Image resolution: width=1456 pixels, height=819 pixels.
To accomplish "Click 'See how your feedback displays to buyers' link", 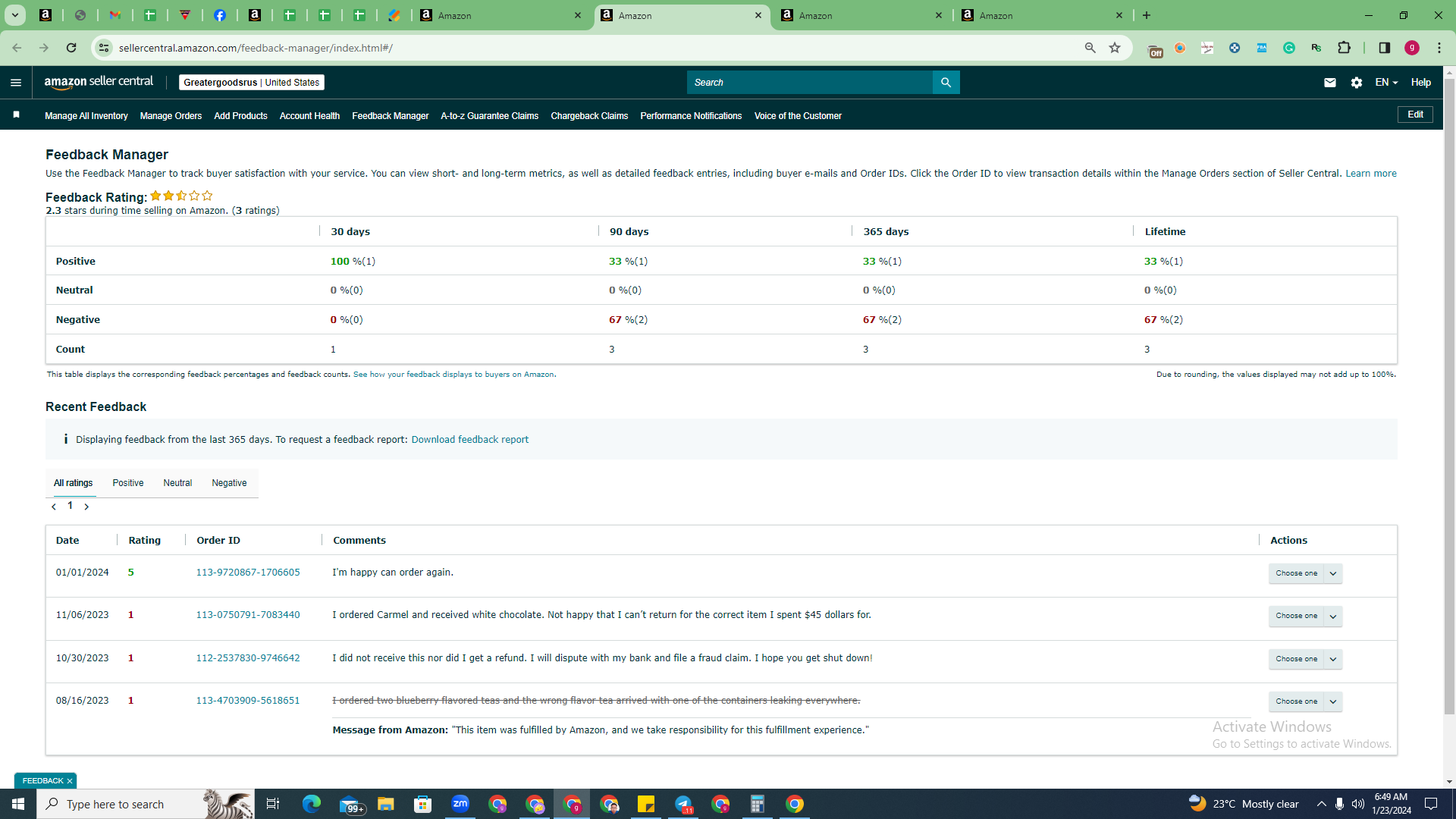I will coord(453,375).
